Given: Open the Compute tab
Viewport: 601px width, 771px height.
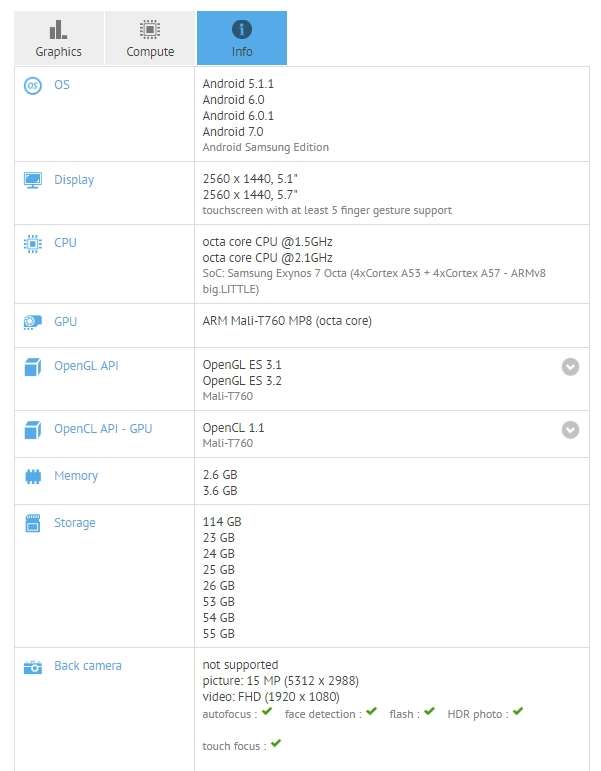Looking at the screenshot, I should pyautogui.click(x=150, y=38).
